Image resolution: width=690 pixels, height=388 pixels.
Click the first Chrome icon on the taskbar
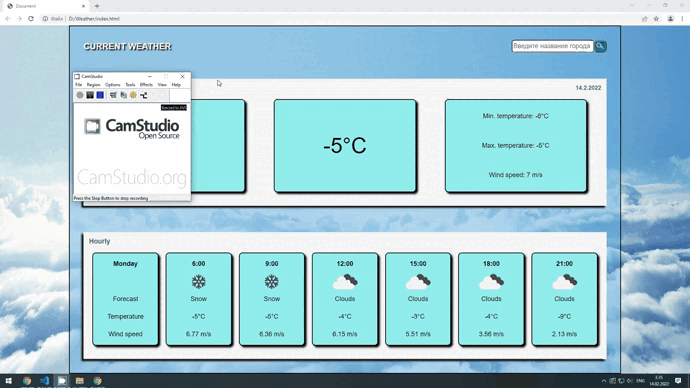pyautogui.click(x=27, y=381)
